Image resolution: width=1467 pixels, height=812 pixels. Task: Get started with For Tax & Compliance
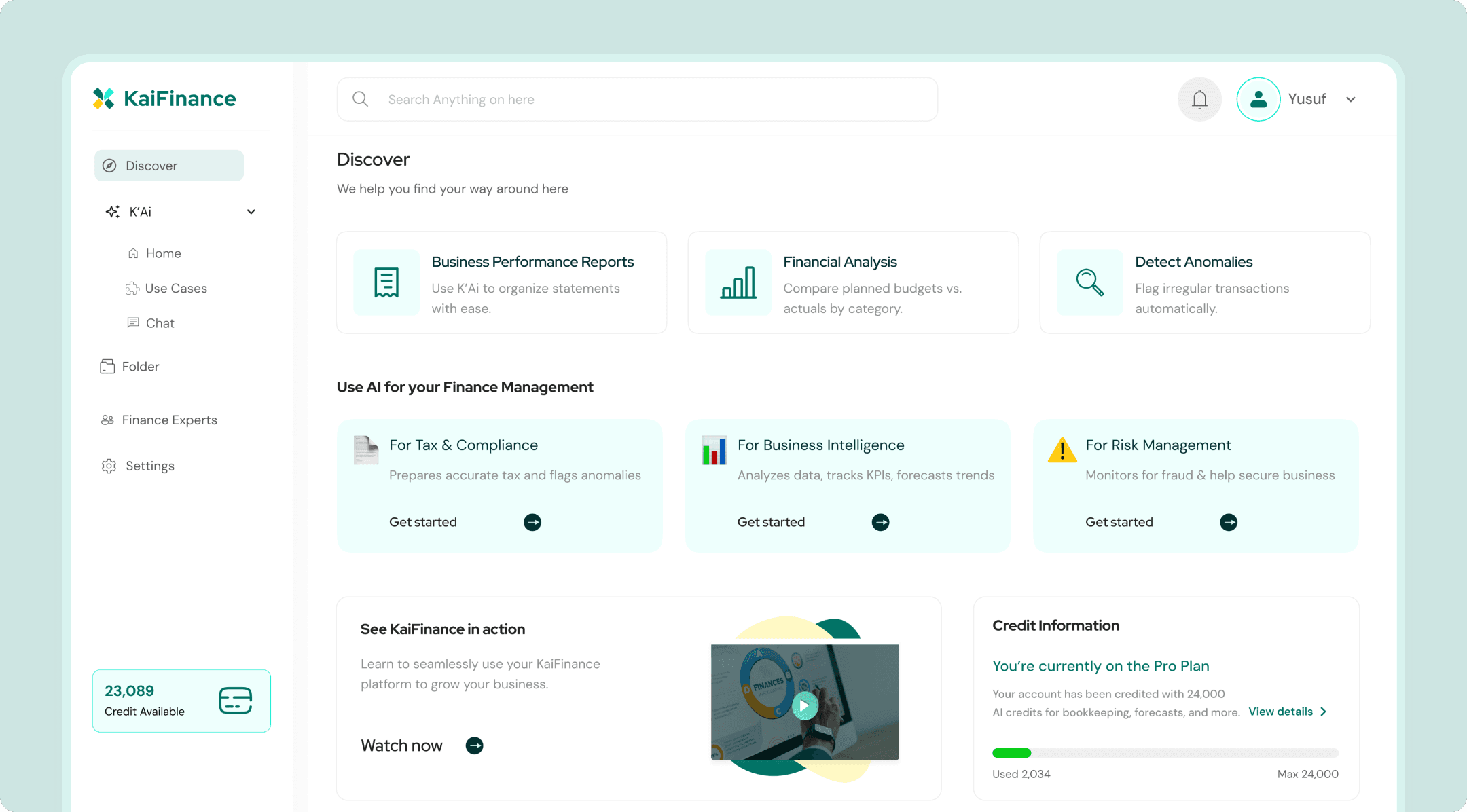coord(423,521)
